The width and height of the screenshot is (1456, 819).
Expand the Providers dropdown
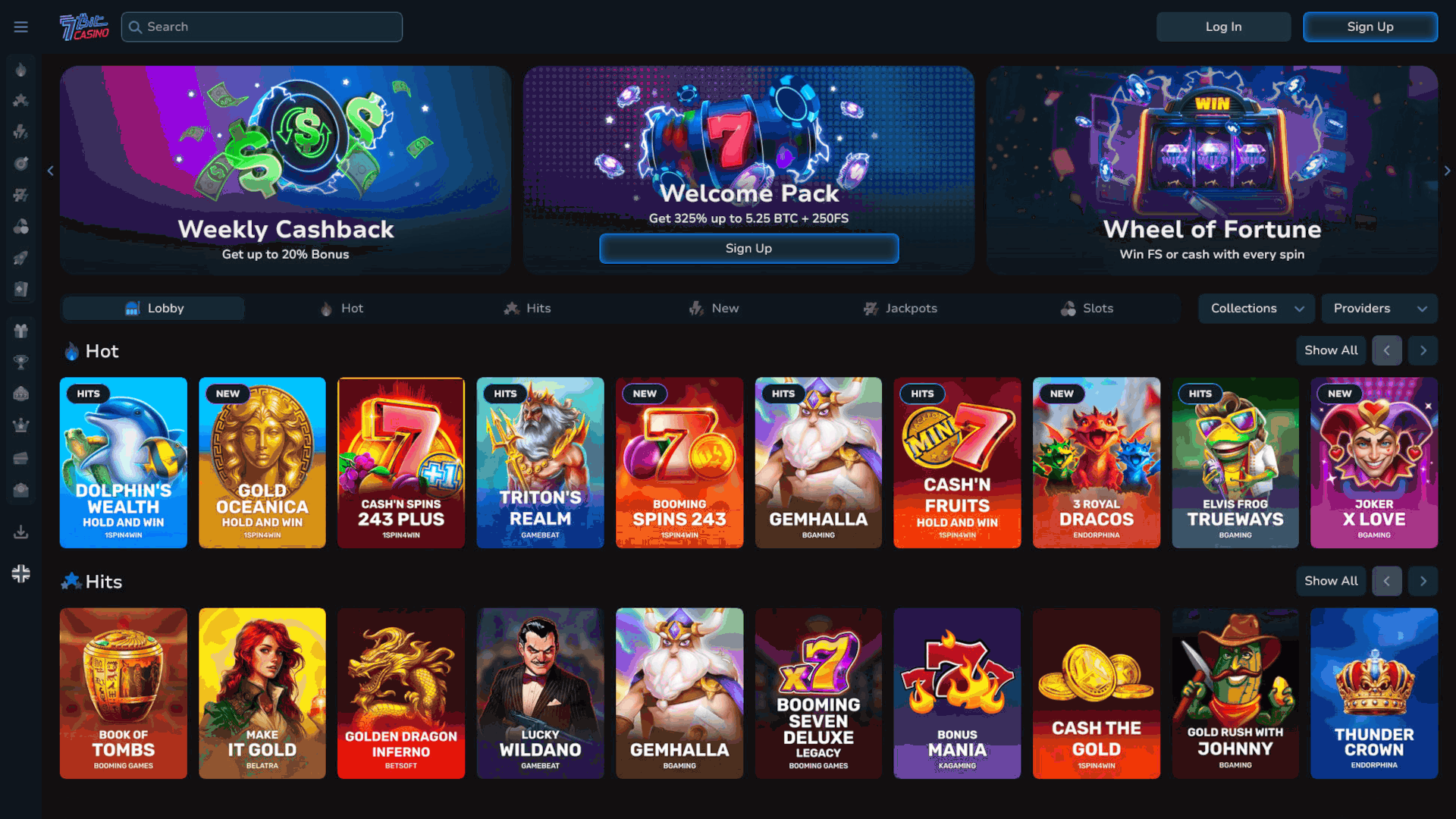1379,309
